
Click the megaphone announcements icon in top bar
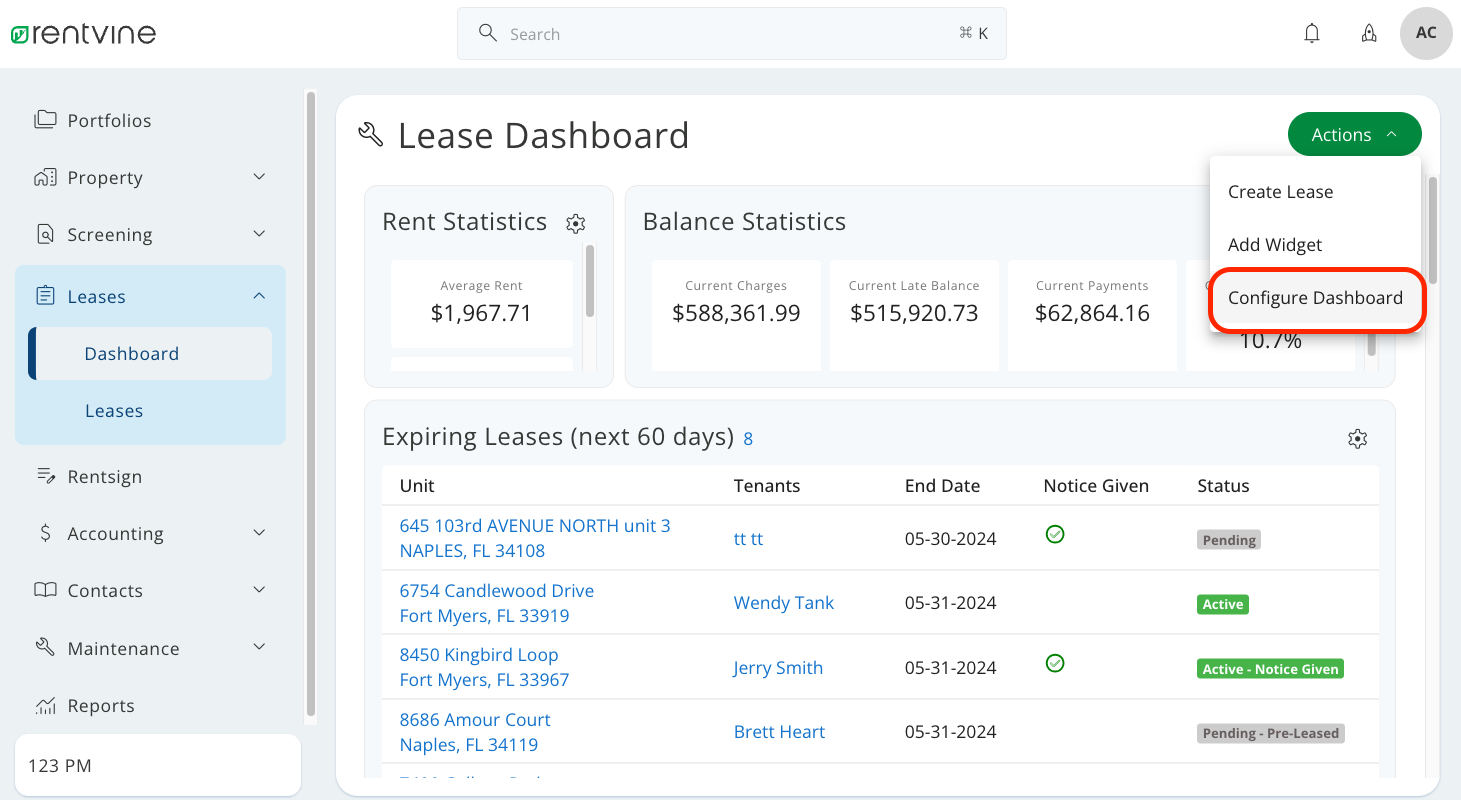(1369, 33)
